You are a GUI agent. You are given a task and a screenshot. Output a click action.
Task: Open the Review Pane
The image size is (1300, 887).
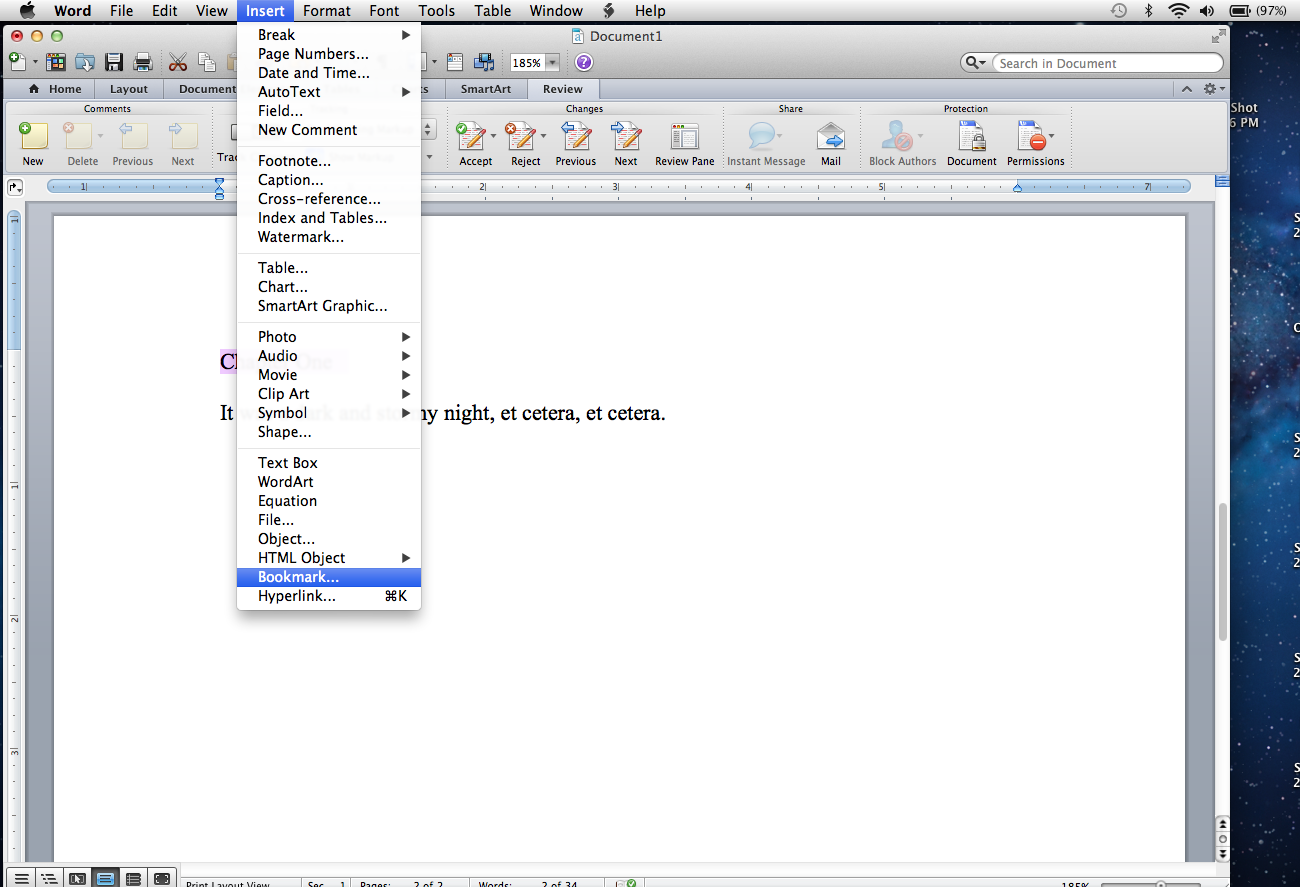pyautogui.click(x=685, y=144)
